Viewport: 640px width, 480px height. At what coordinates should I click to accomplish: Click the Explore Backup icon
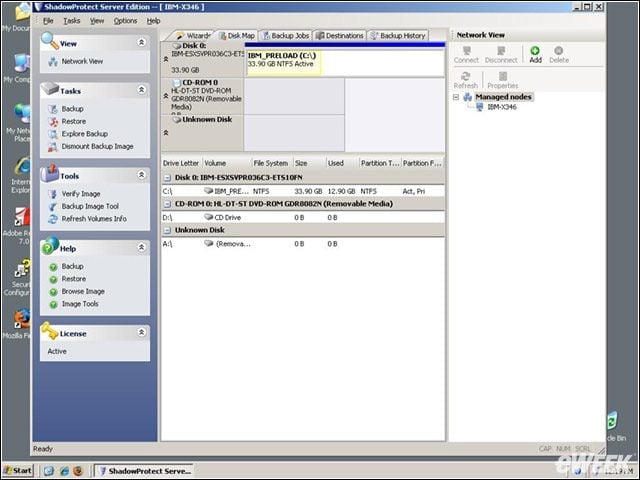coord(53,134)
